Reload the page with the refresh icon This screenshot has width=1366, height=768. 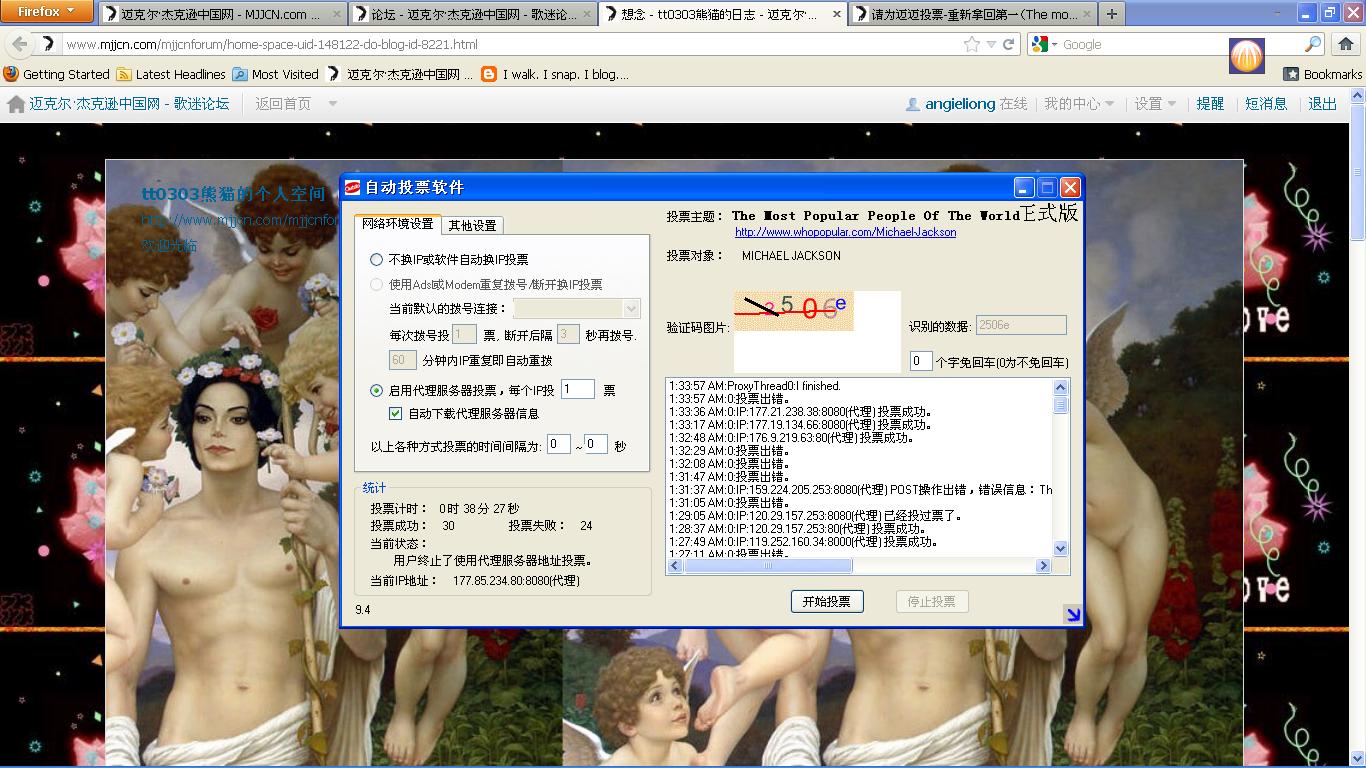pos(1009,44)
